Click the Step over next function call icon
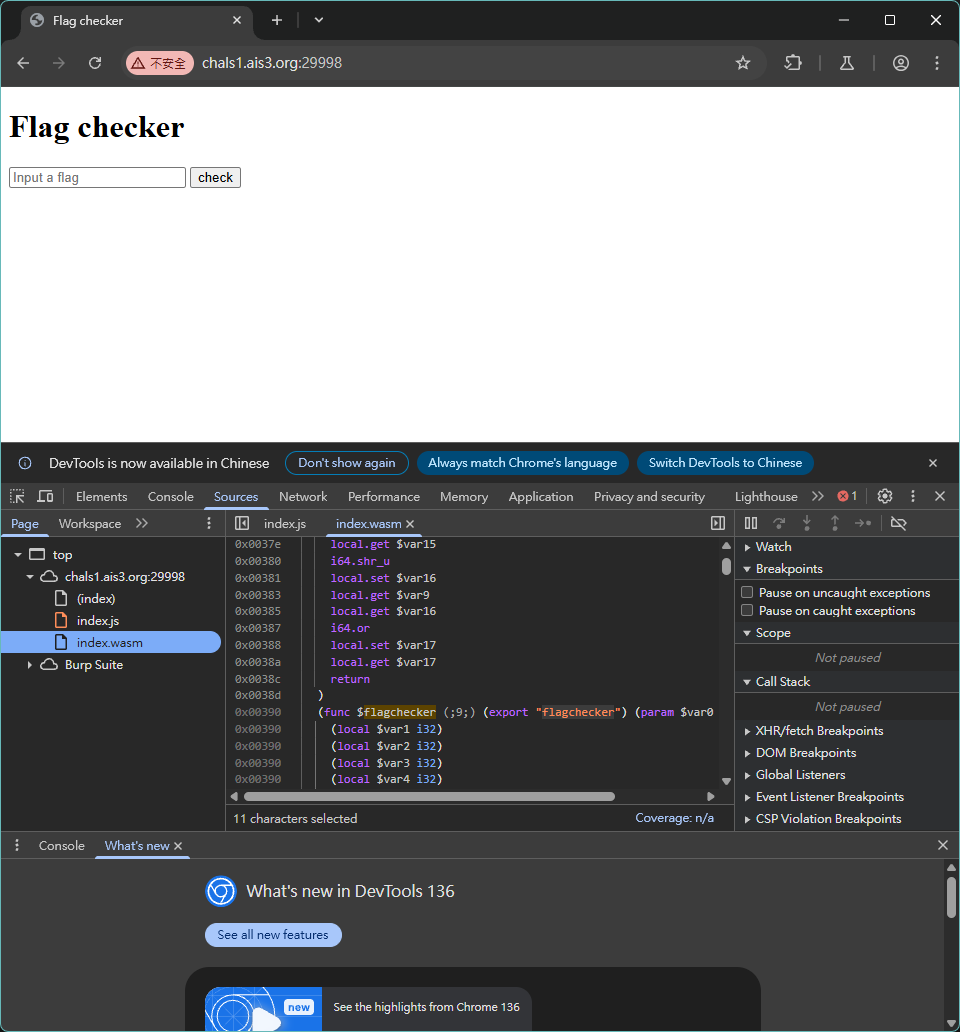Screen dimensions: 960x1032 pyautogui.click(x=779, y=523)
